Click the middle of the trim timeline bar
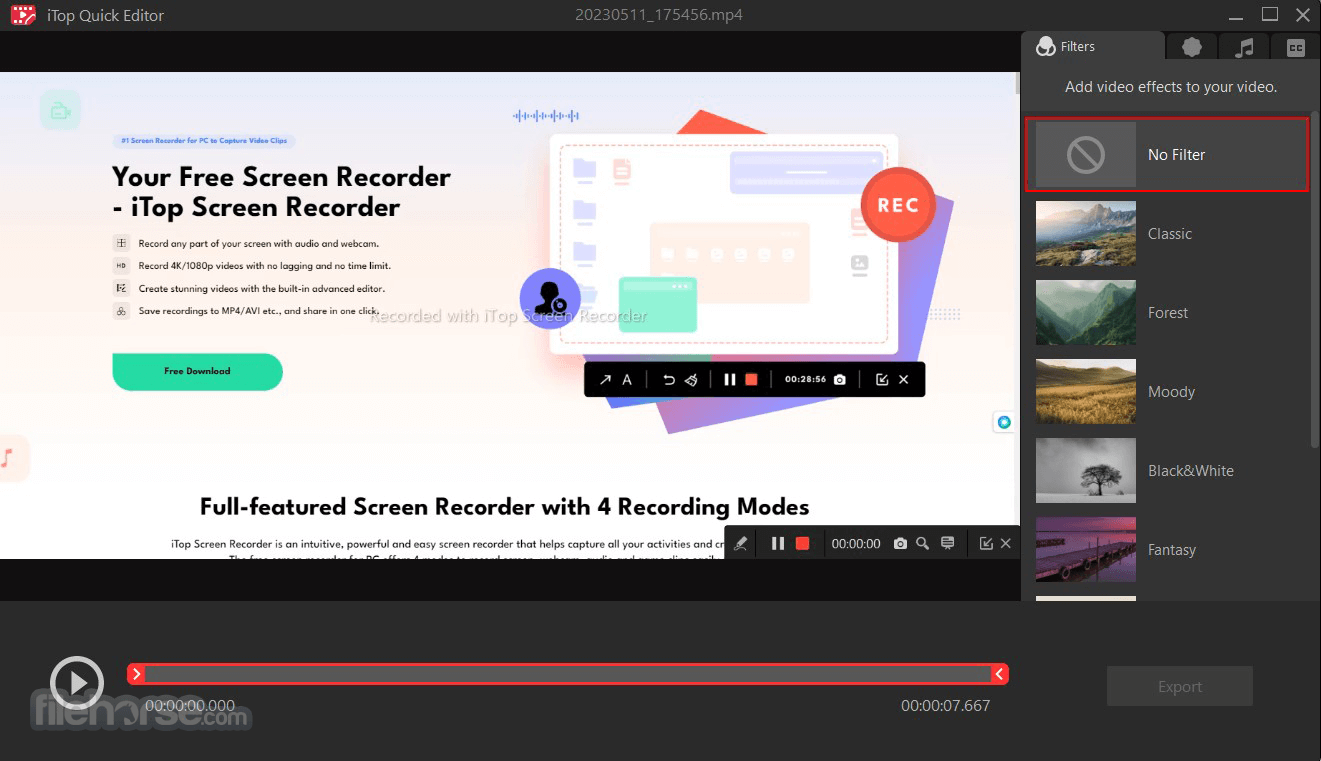This screenshot has width=1321, height=761. point(568,674)
